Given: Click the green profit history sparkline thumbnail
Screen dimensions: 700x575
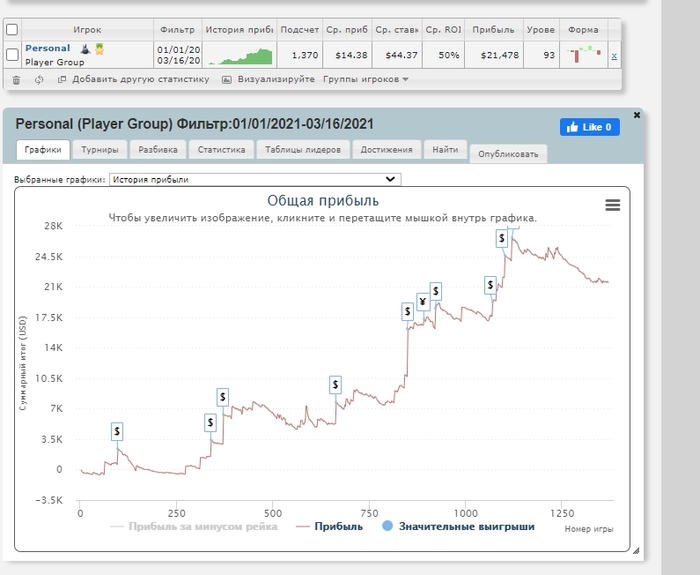Looking at the screenshot, I should tap(240, 56).
